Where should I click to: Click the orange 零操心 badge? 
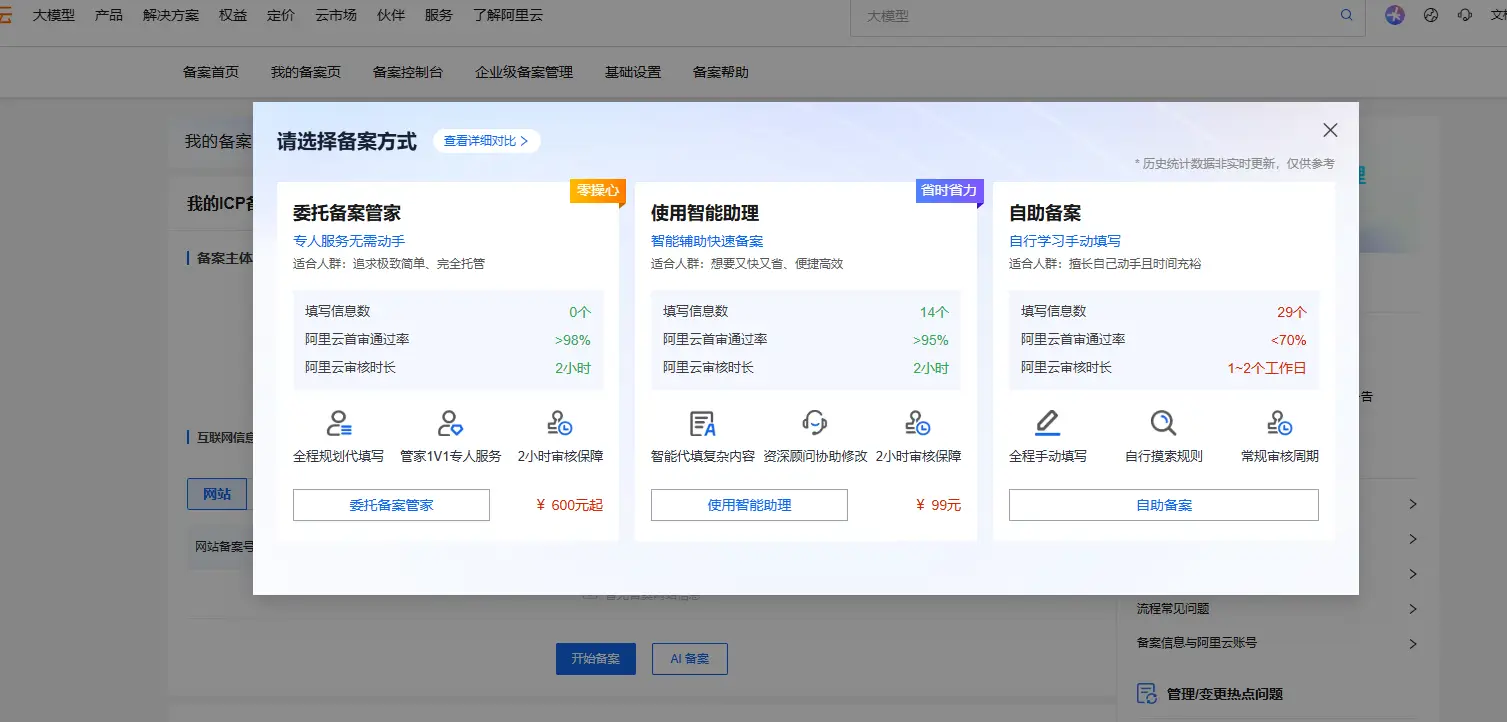click(x=597, y=190)
